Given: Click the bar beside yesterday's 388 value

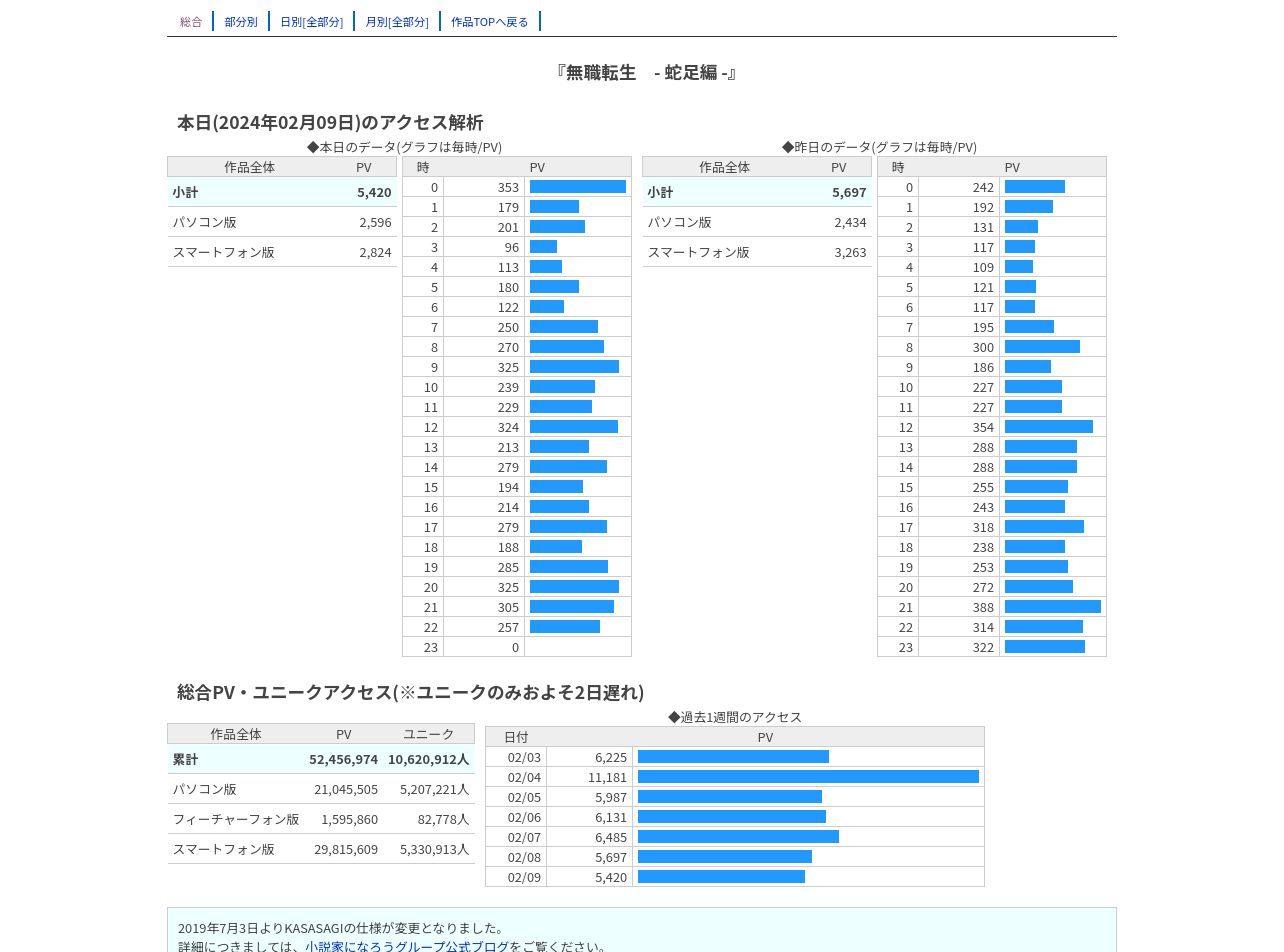Looking at the screenshot, I should tap(1053, 607).
